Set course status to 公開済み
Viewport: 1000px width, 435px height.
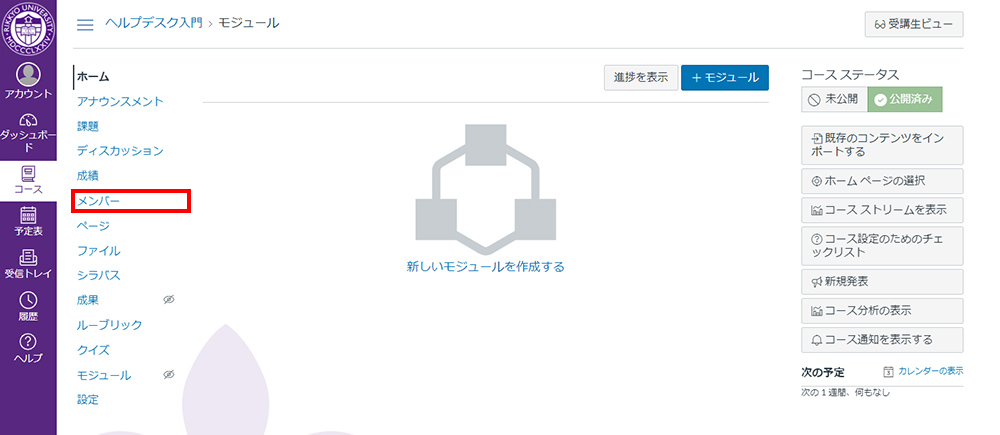click(x=904, y=100)
